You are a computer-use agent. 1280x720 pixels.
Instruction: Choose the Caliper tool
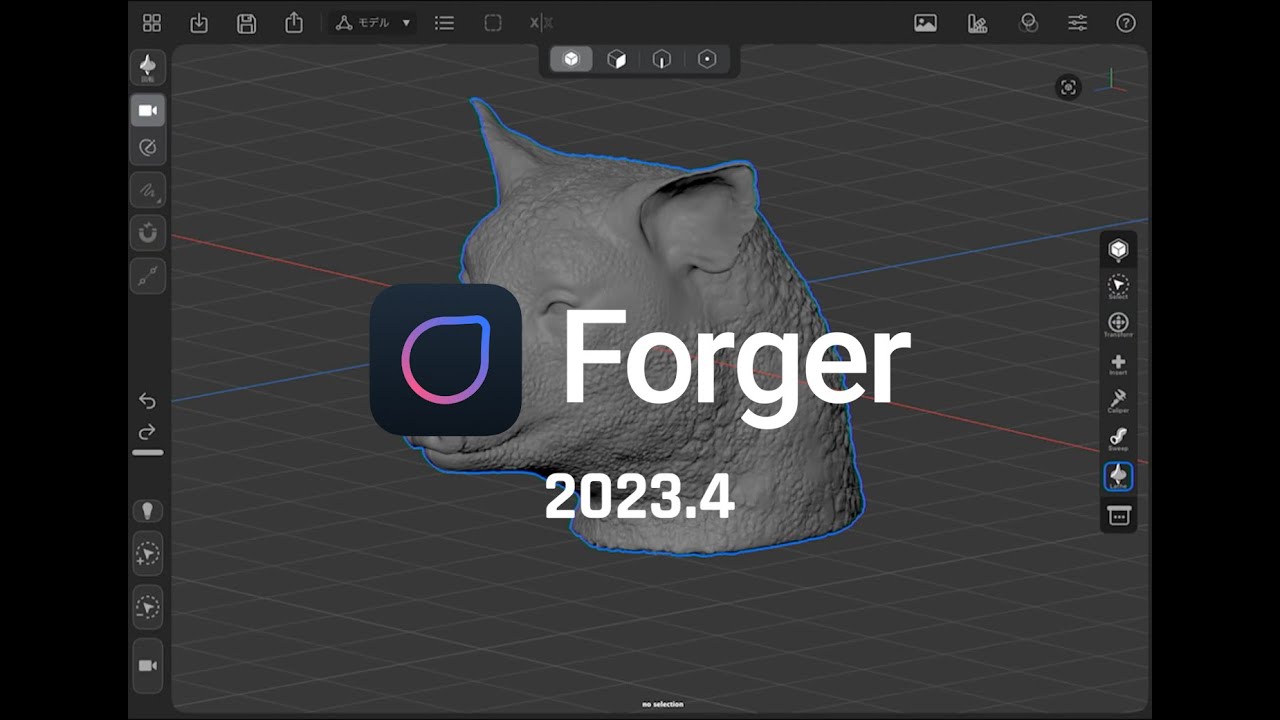tap(1118, 402)
